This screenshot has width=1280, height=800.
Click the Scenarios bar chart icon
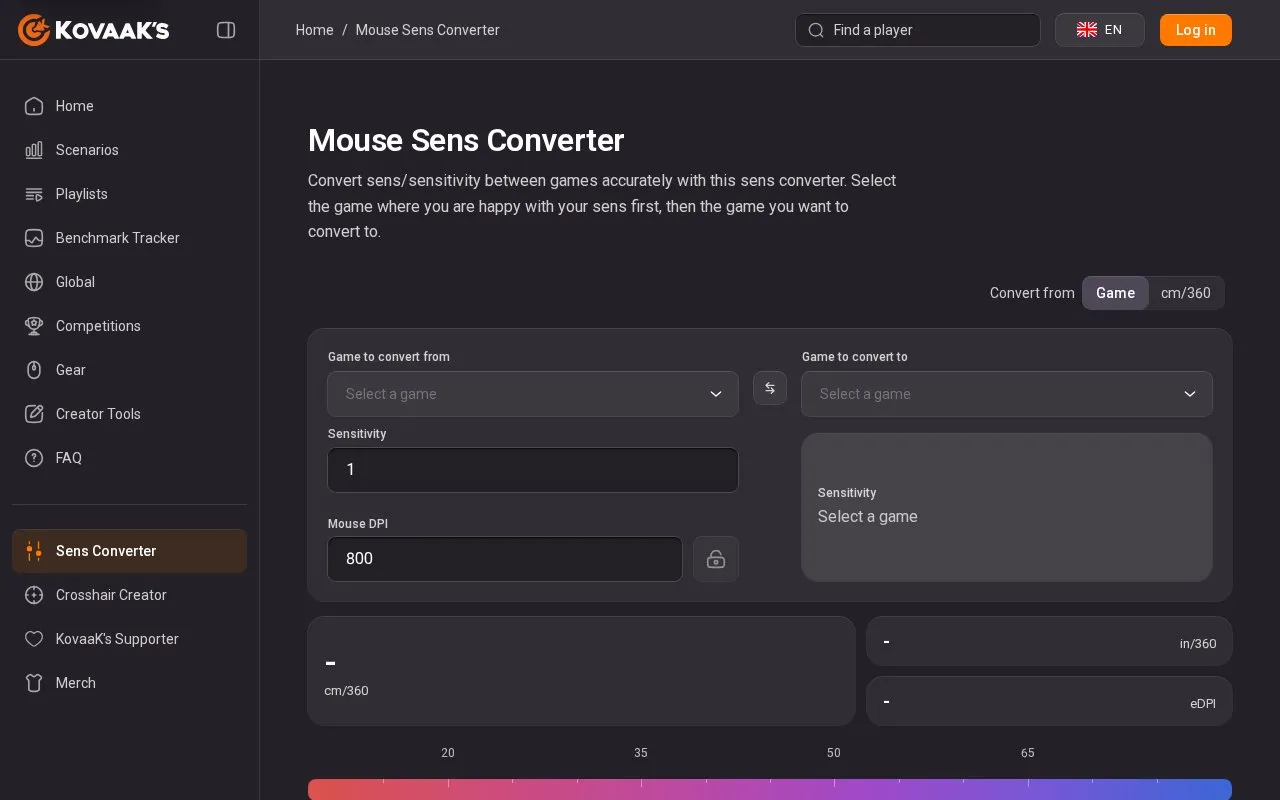pyautogui.click(x=34, y=150)
